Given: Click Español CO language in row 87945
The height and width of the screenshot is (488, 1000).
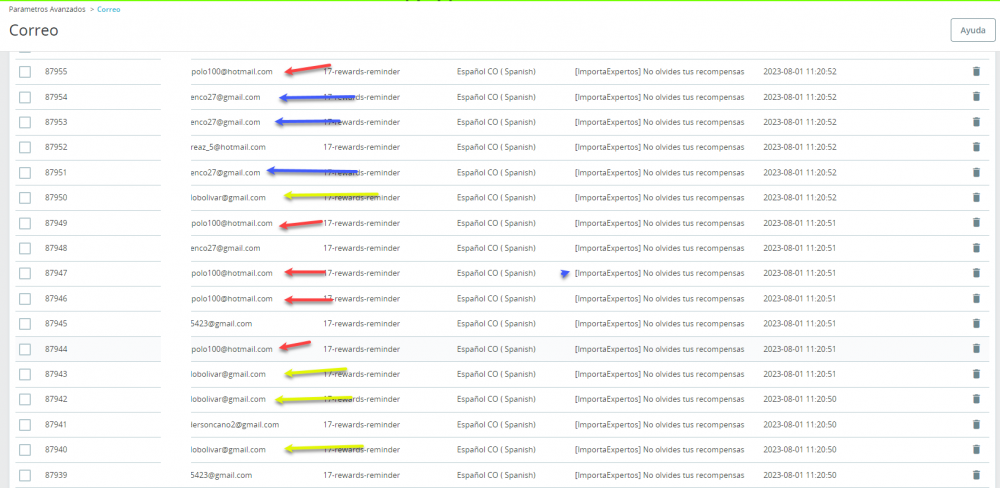Looking at the screenshot, I should (x=496, y=323).
